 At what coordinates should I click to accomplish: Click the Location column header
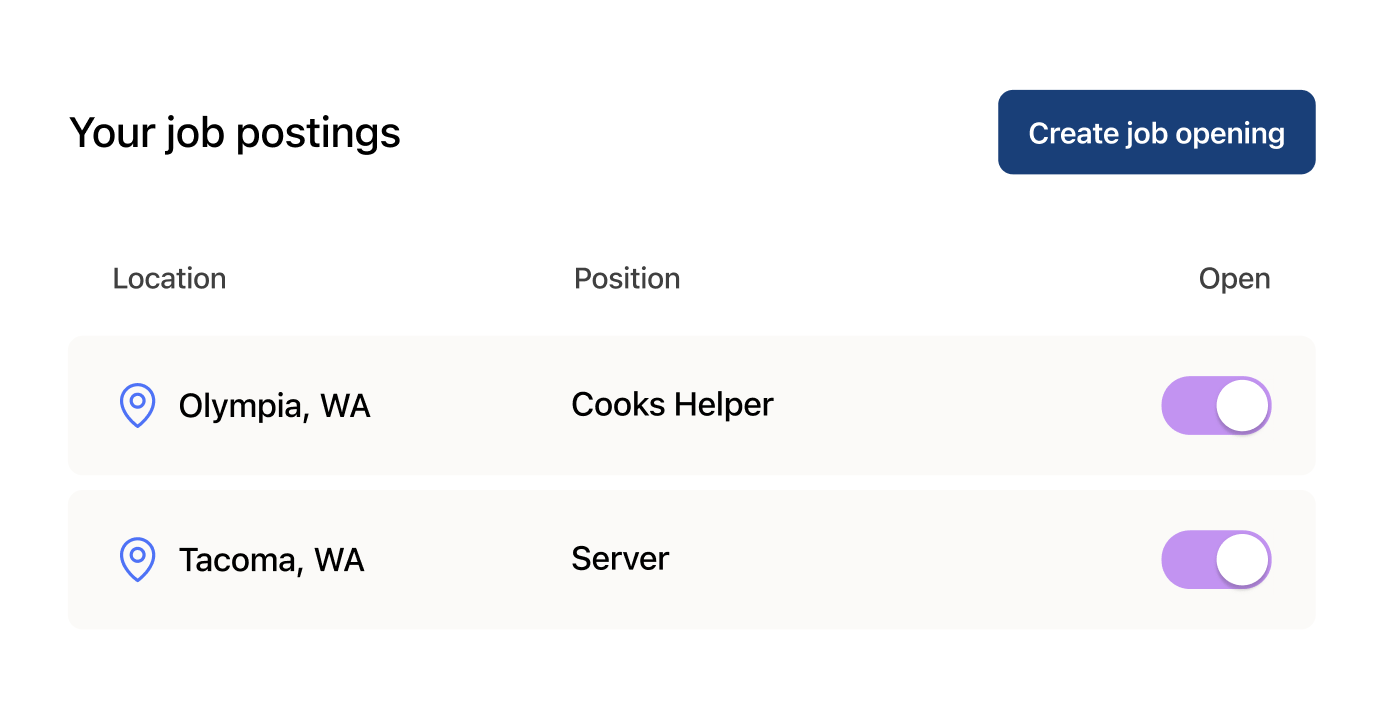169,278
